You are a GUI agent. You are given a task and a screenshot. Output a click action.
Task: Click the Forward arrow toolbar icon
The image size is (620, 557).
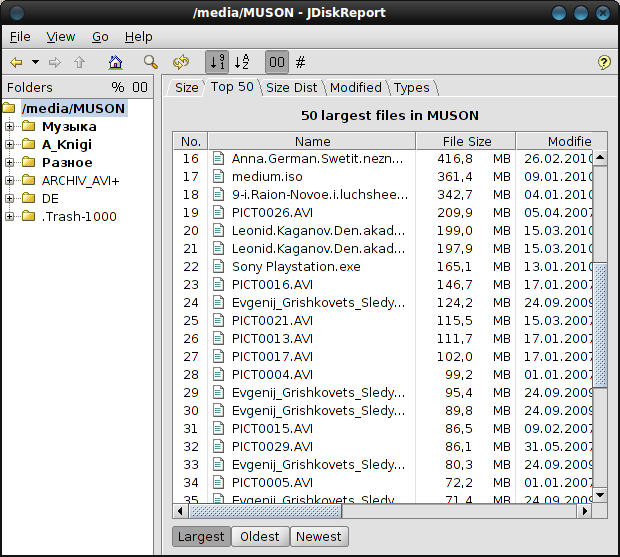pyautogui.click(x=55, y=62)
